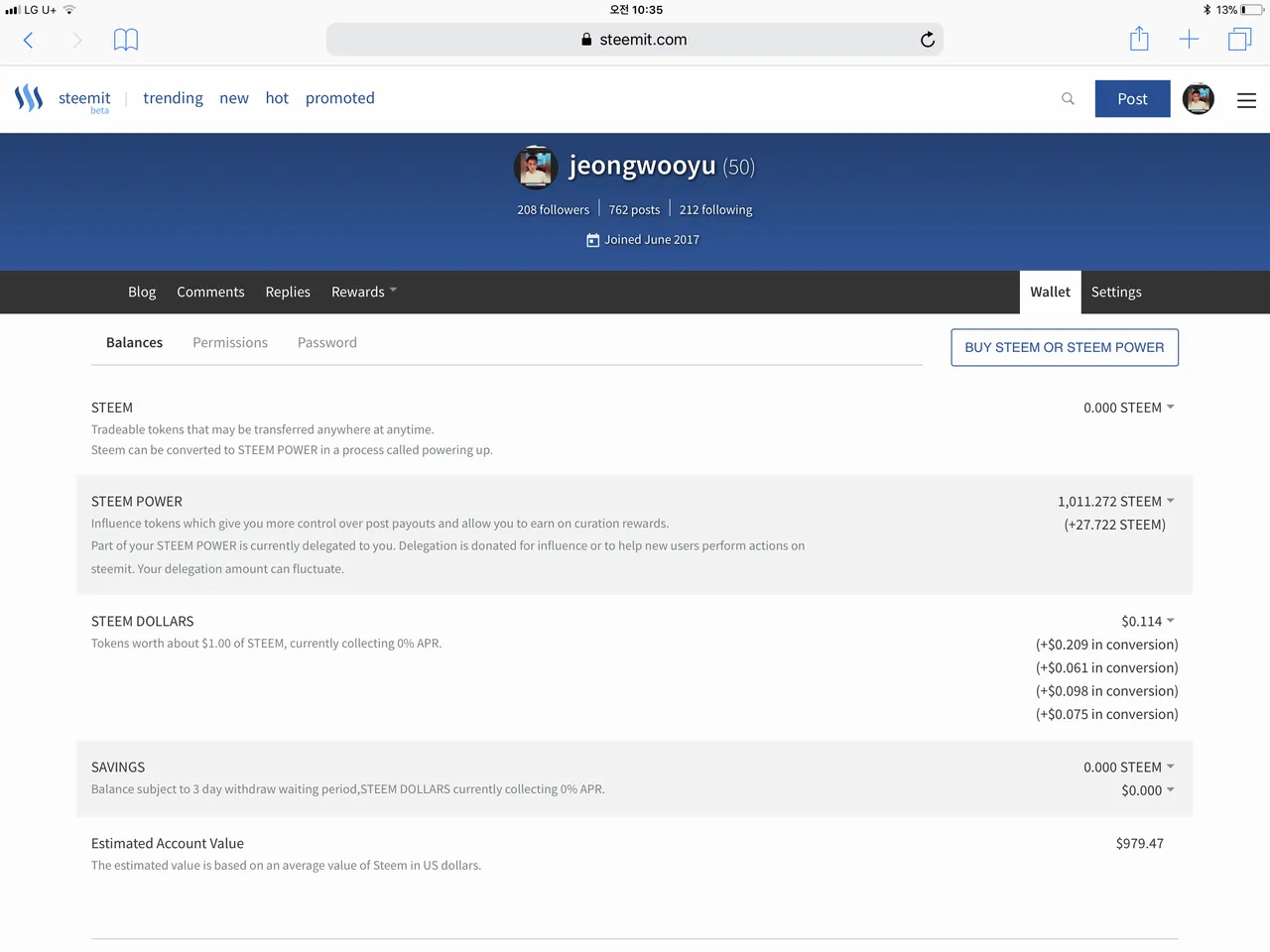The width and height of the screenshot is (1270, 952).
Task: Tap the padlock icon in the address bar
Action: click(x=586, y=40)
